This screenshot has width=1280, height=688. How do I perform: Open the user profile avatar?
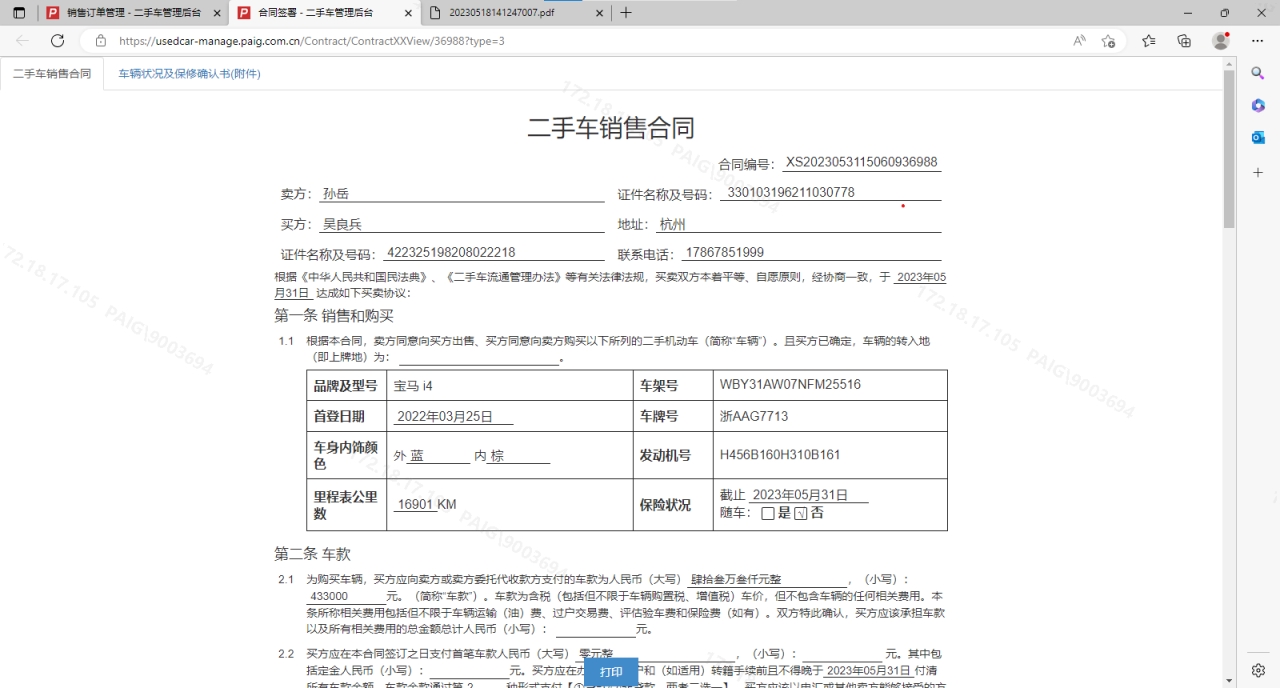click(x=1220, y=41)
